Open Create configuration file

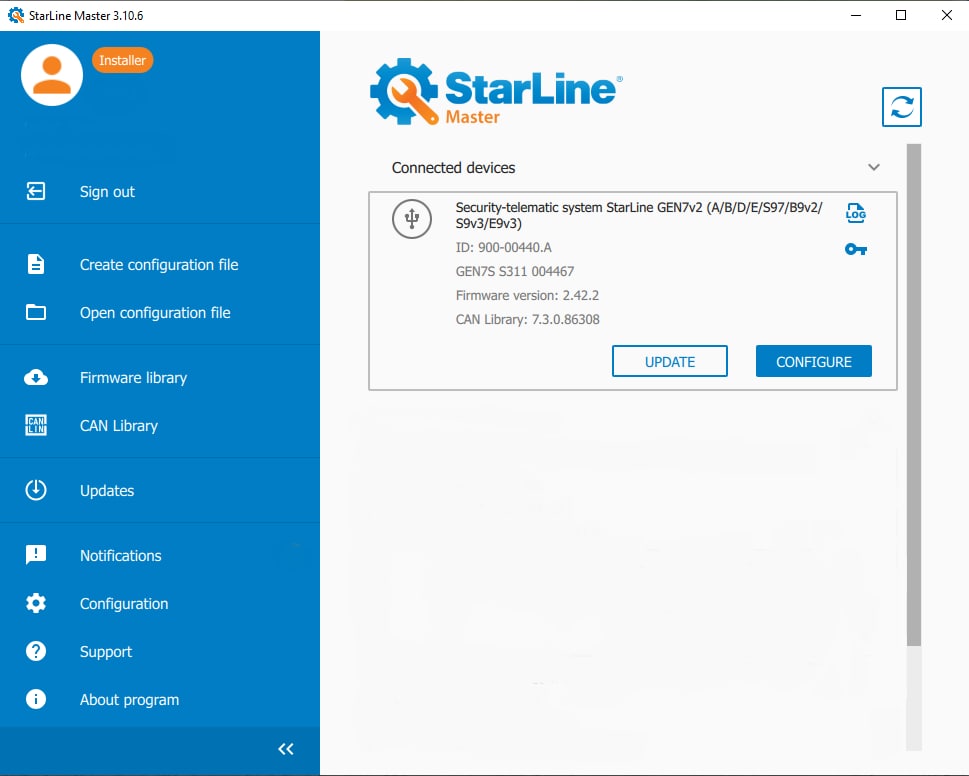(x=159, y=265)
